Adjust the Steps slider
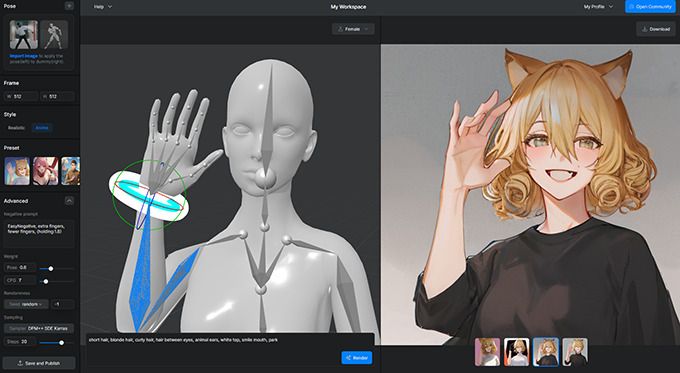 [61, 343]
